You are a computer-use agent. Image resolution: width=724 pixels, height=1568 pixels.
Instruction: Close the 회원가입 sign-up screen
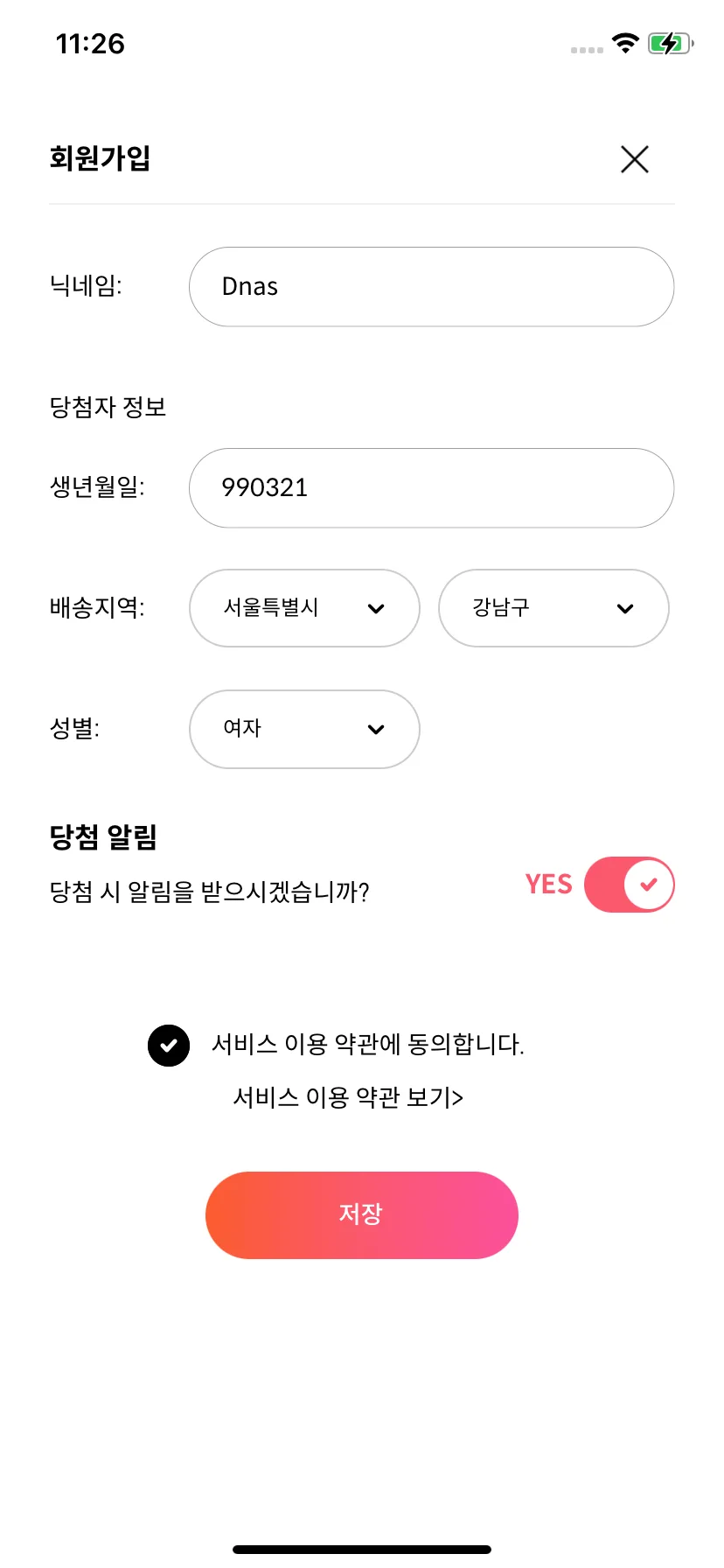coord(634,159)
